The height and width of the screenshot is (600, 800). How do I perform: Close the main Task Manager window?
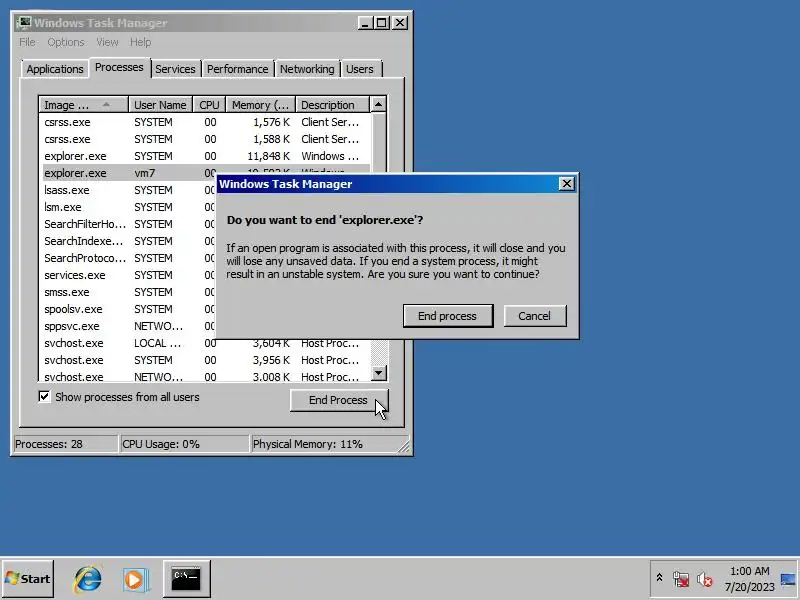pos(400,23)
